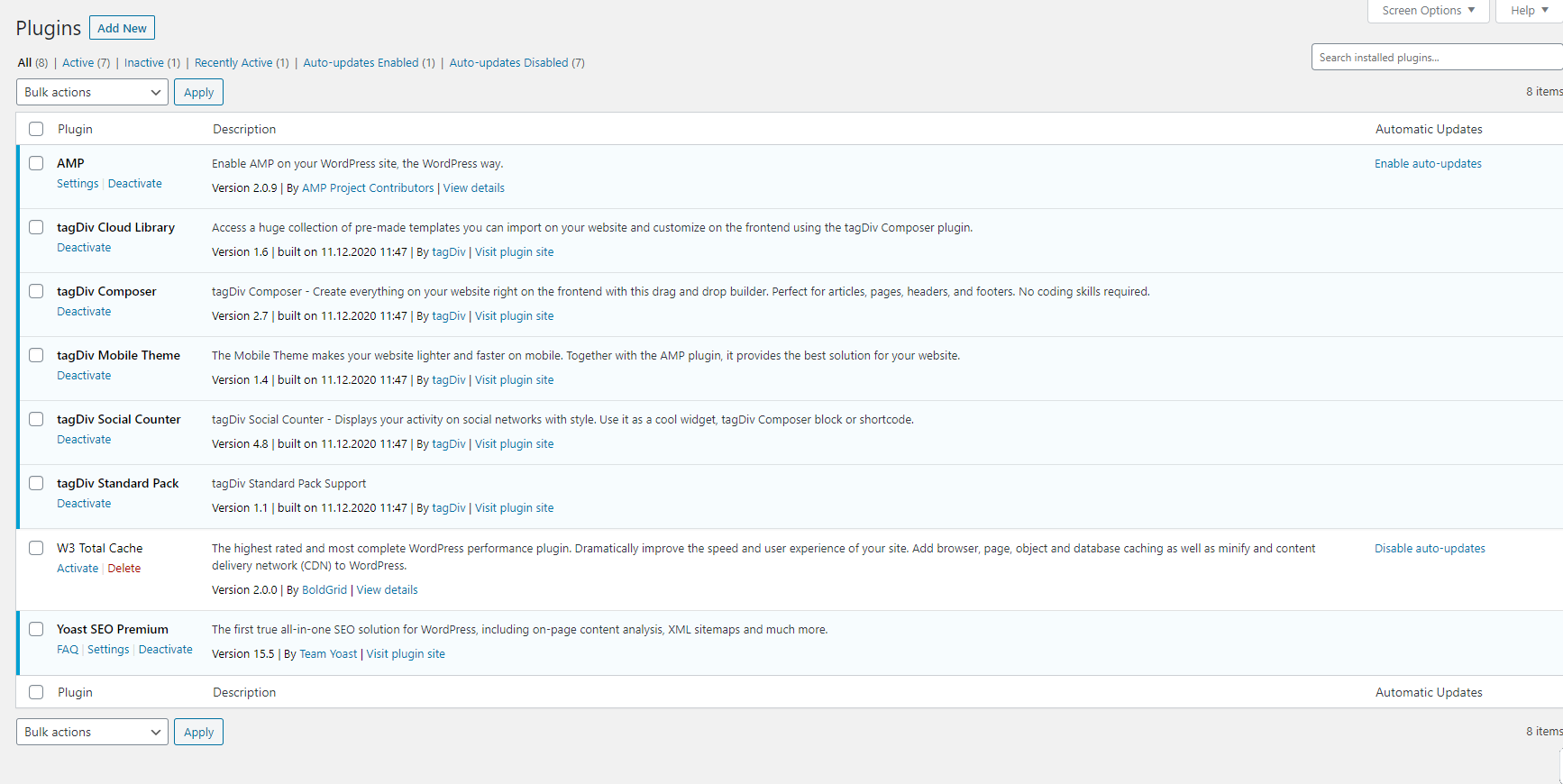Visit plugin site for tagDiv Mobile Theme
Image resolution: width=1563 pixels, height=784 pixels.
(515, 380)
